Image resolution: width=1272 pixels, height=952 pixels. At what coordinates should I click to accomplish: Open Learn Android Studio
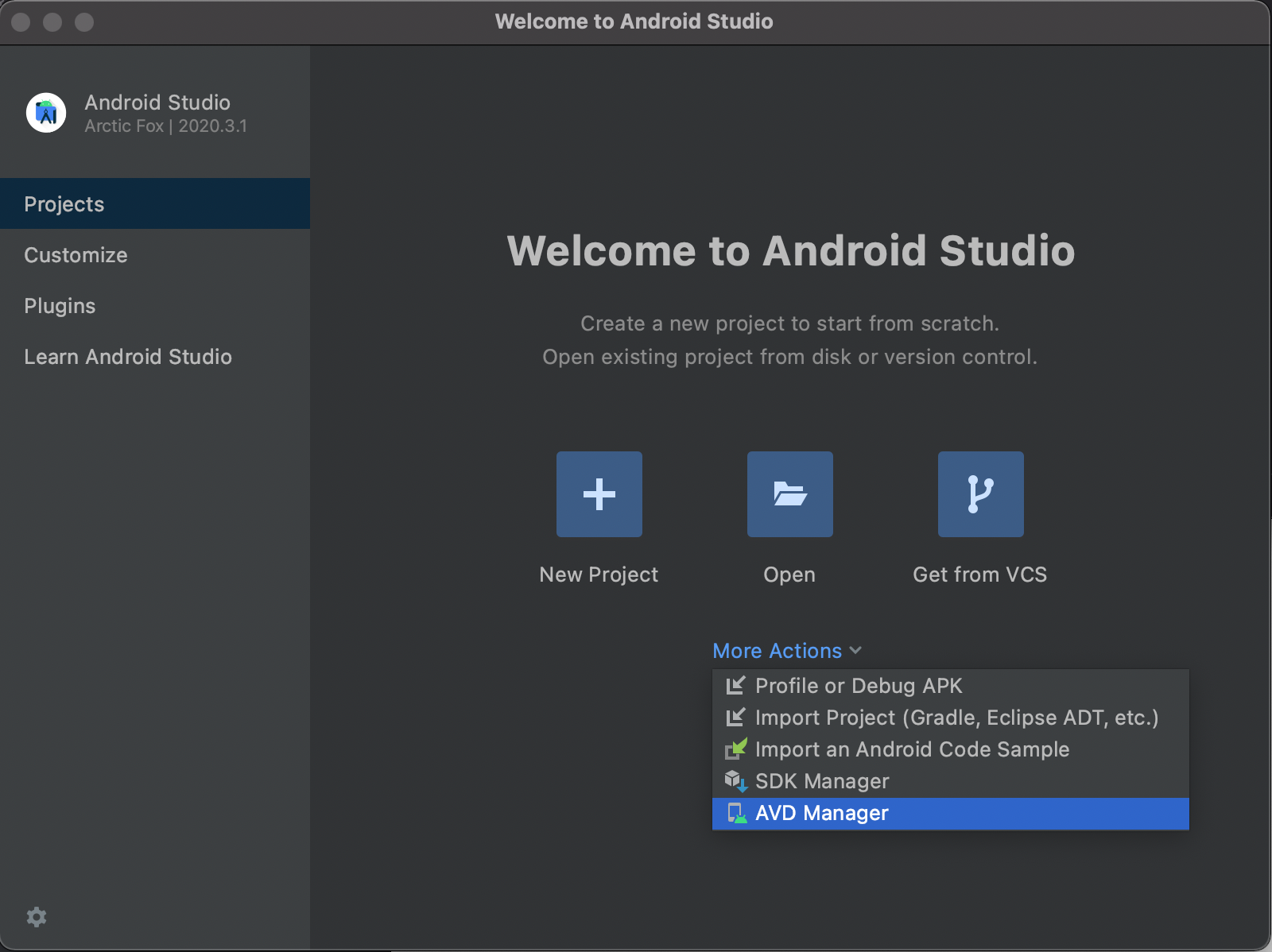pos(129,356)
